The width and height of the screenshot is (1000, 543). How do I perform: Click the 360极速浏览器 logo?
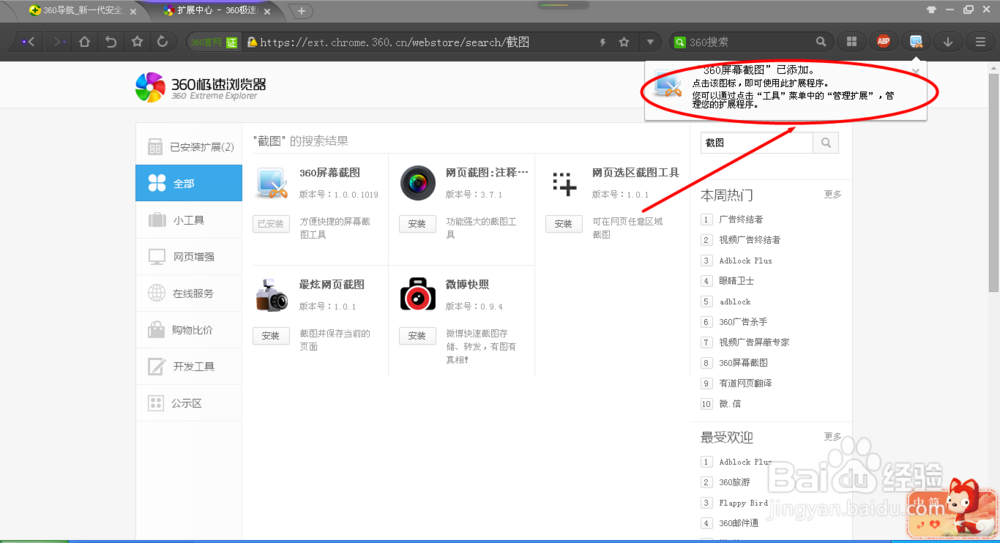(x=200, y=87)
